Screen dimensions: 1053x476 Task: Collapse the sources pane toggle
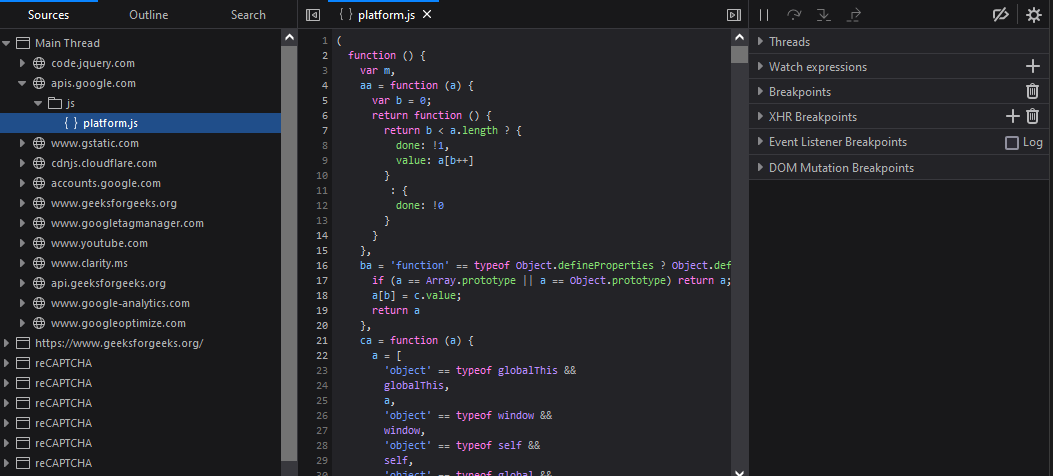(x=313, y=15)
